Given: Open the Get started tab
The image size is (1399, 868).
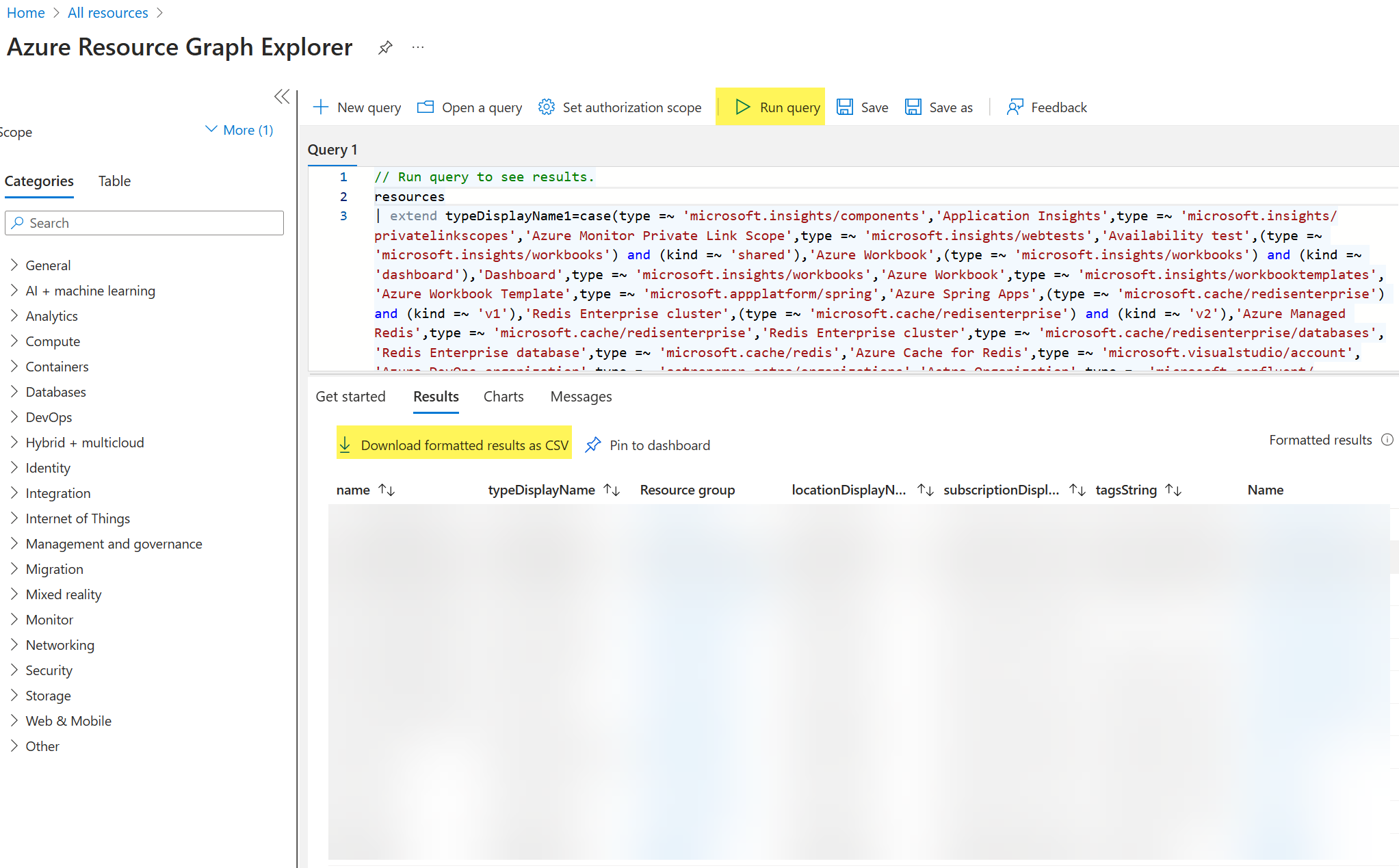Looking at the screenshot, I should click(x=350, y=397).
